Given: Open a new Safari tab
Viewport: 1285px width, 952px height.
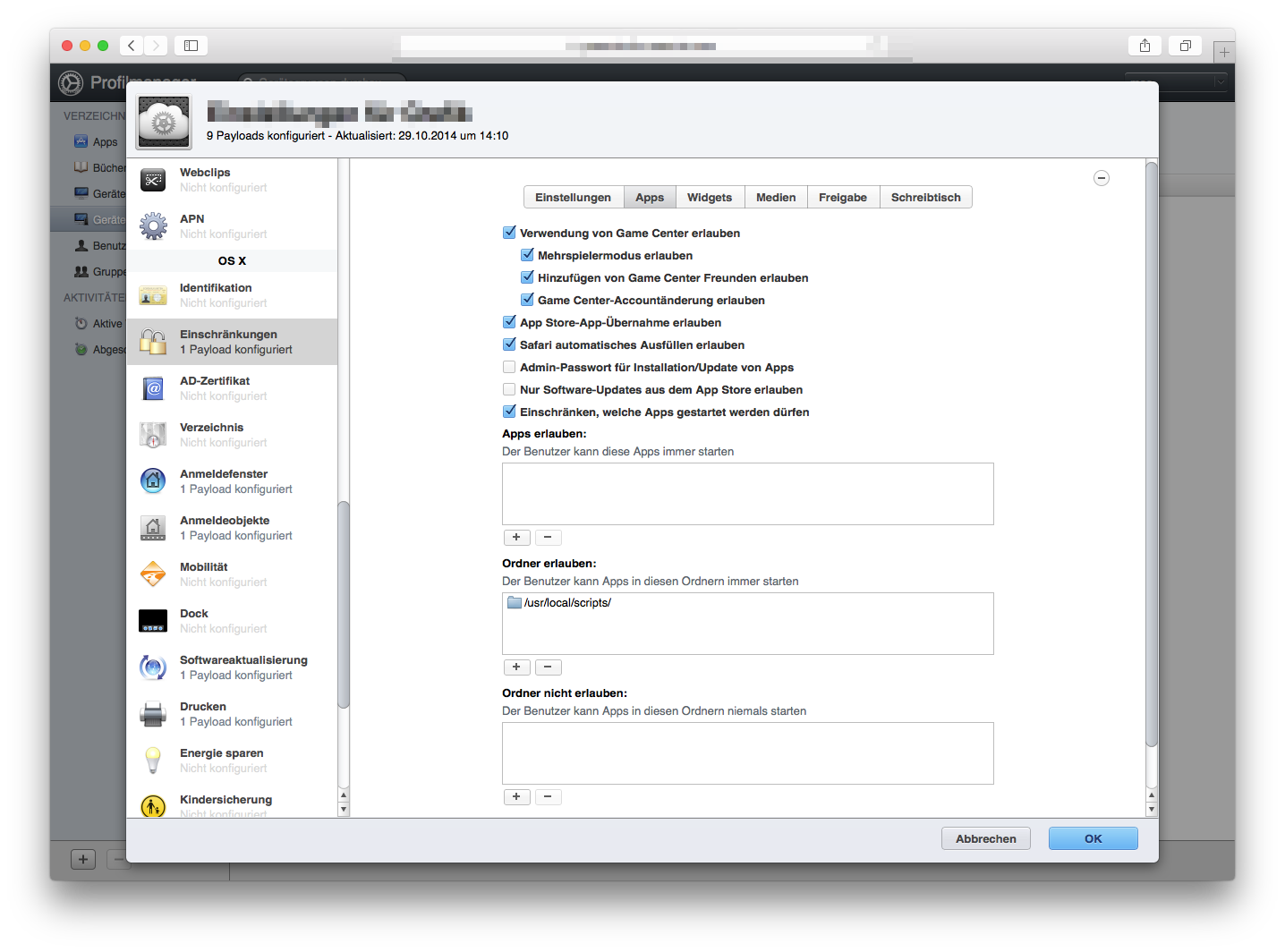Looking at the screenshot, I should click(1224, 52).
